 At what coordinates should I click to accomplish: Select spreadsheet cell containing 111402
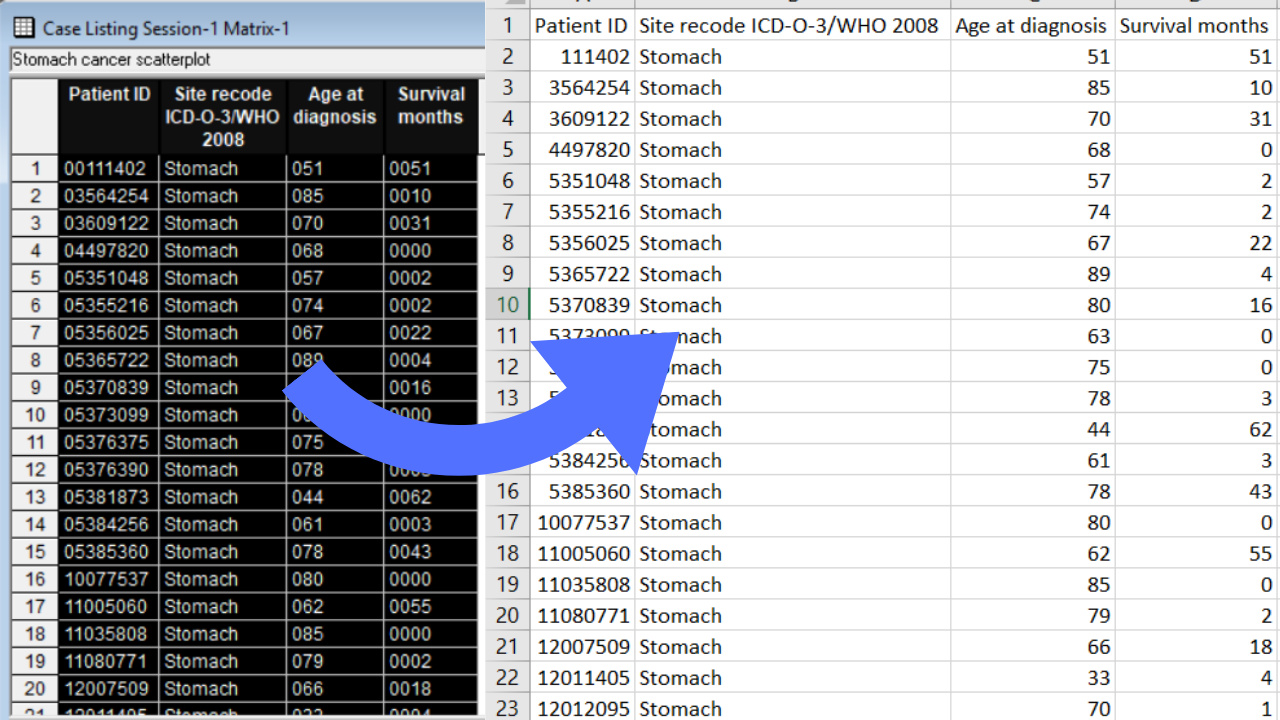pyautogui.click(x=582, y=56)
